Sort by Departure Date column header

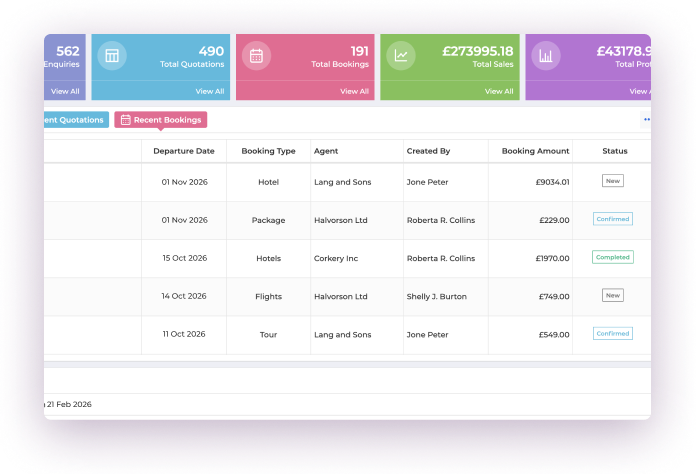click(x=184, y=151)
